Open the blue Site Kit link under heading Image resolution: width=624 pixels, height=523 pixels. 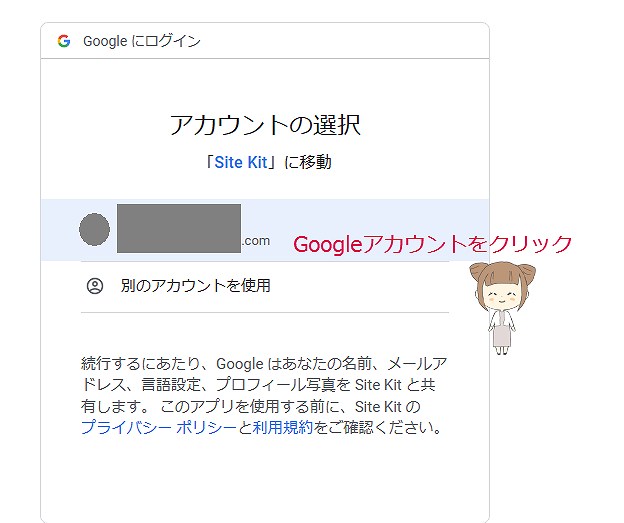(241, 162)
